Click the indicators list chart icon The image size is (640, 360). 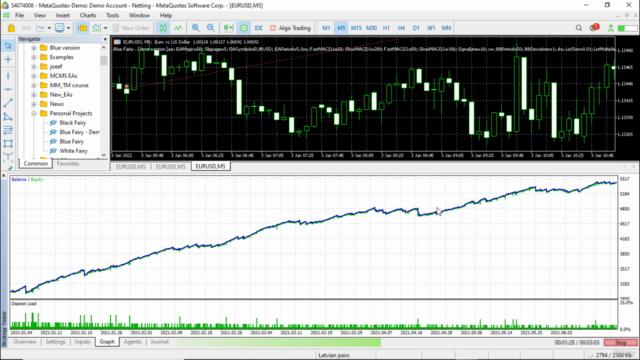96,28
